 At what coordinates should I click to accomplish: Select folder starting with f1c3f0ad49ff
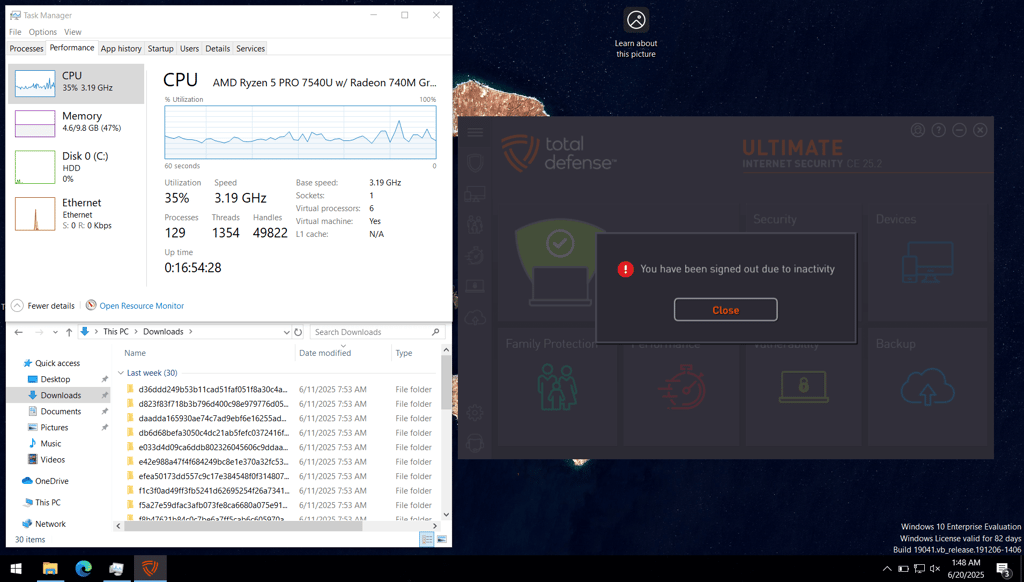(212, 491)
